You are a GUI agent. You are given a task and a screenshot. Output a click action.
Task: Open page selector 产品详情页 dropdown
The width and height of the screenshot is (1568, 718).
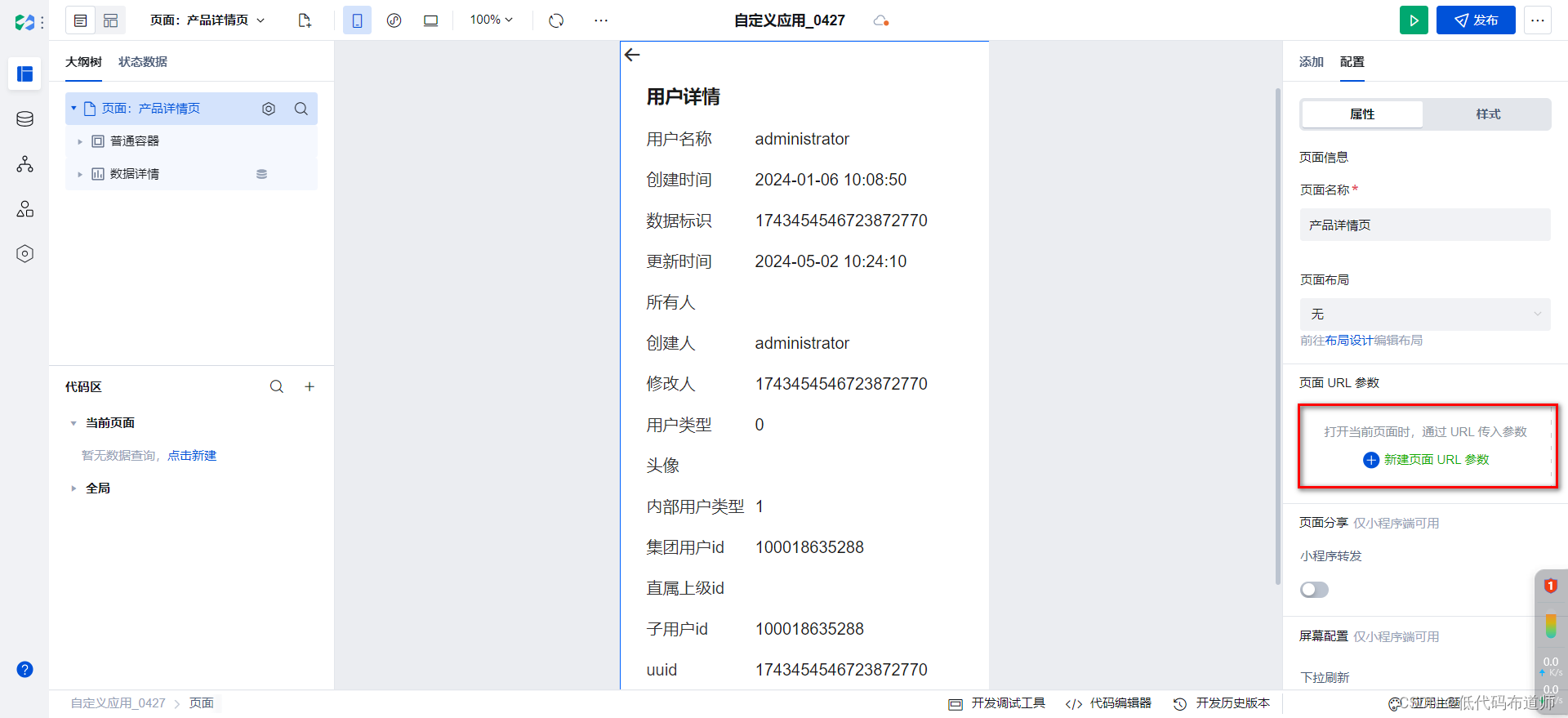(208, 20)
